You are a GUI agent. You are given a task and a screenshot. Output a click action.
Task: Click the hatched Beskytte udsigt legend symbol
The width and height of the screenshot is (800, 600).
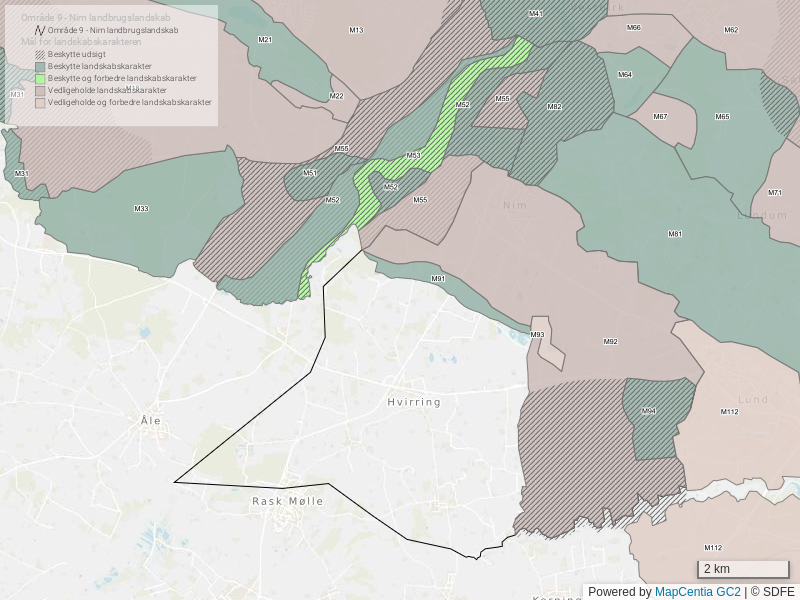40,54
